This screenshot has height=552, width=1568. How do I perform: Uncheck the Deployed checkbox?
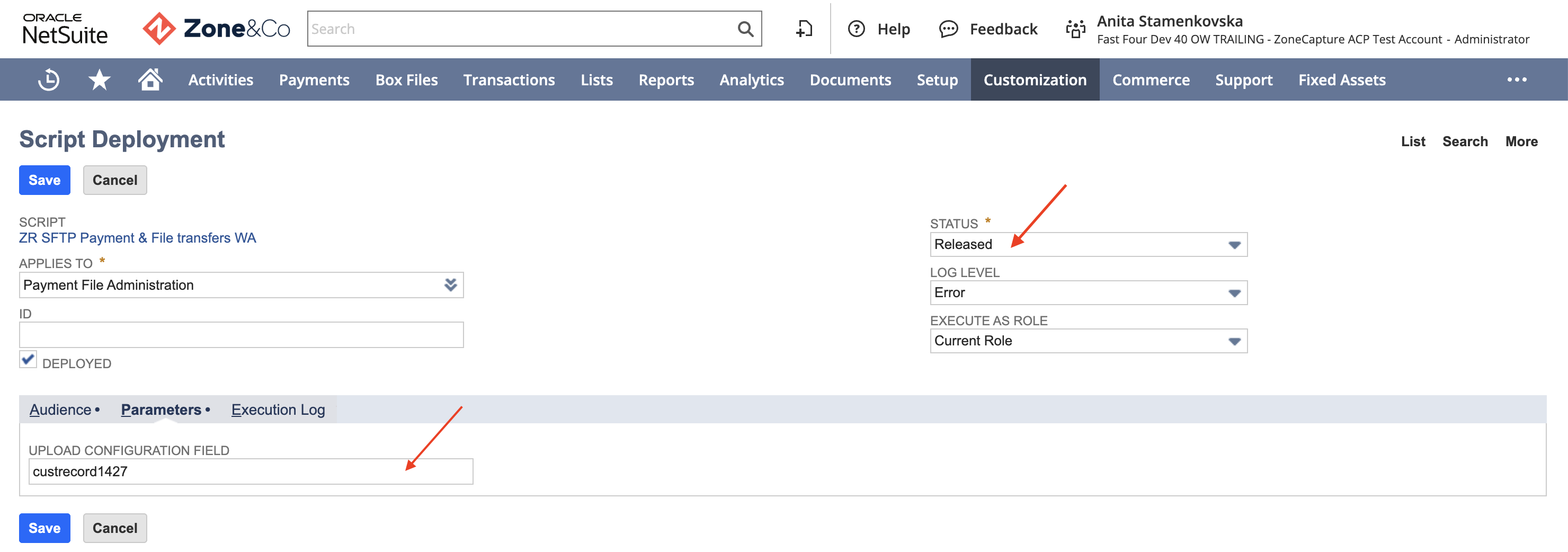click(x=28, y=360)
